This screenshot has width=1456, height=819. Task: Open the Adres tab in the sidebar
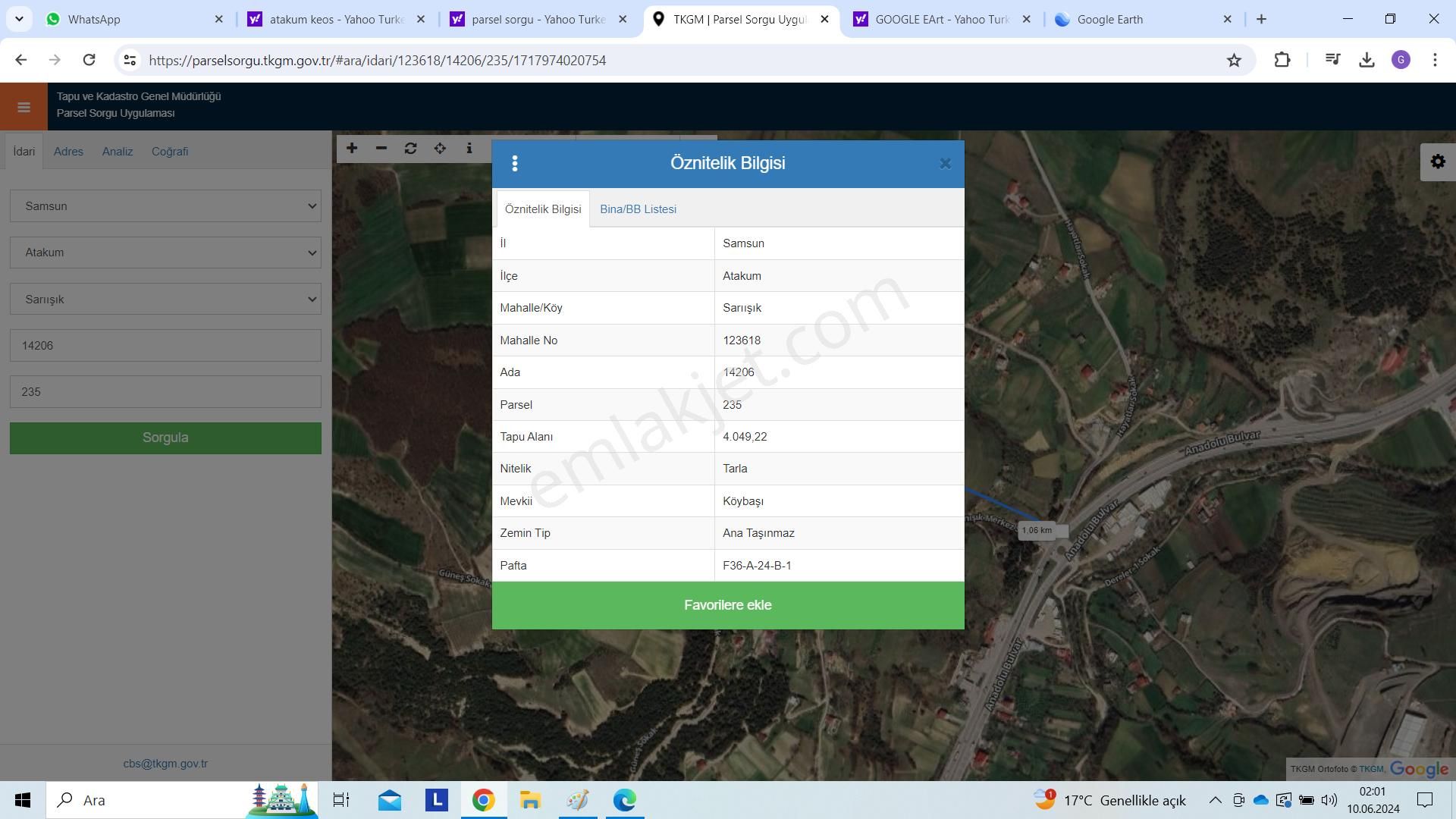[68, 152]
